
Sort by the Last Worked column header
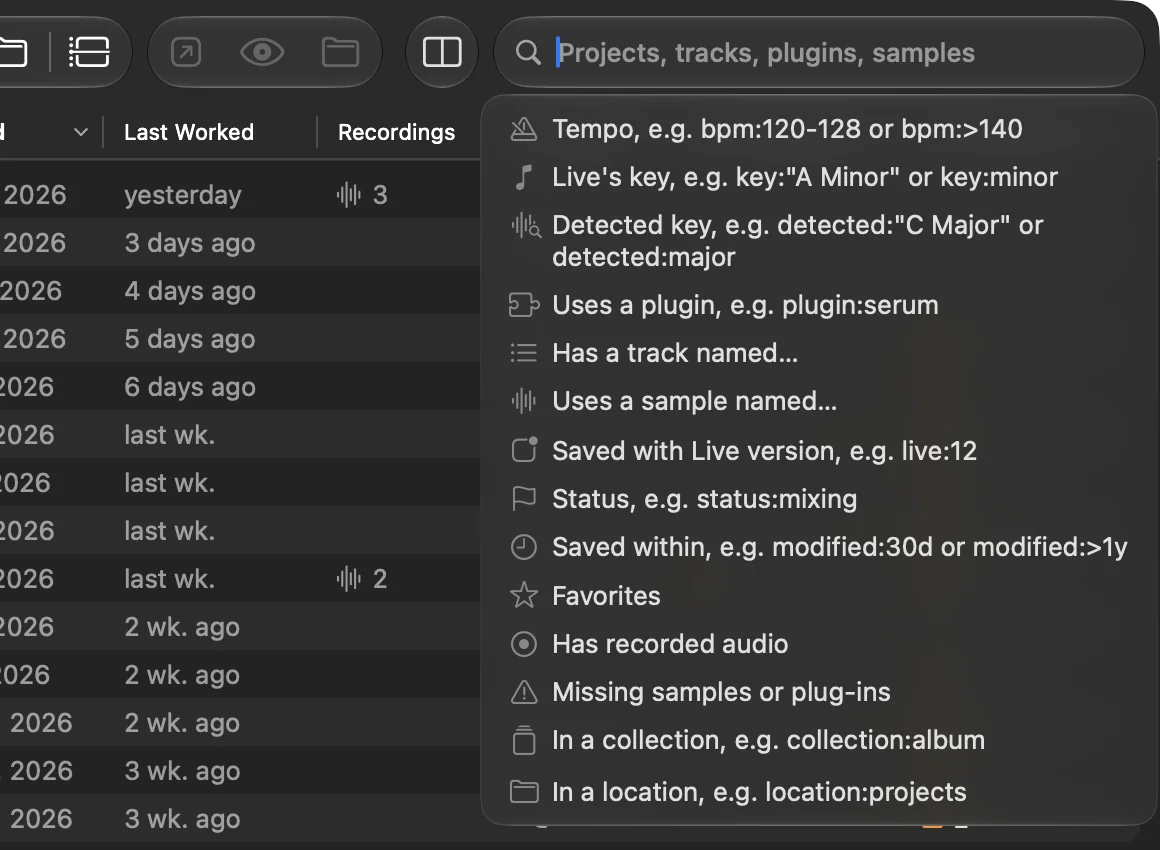tap(189, 132)
